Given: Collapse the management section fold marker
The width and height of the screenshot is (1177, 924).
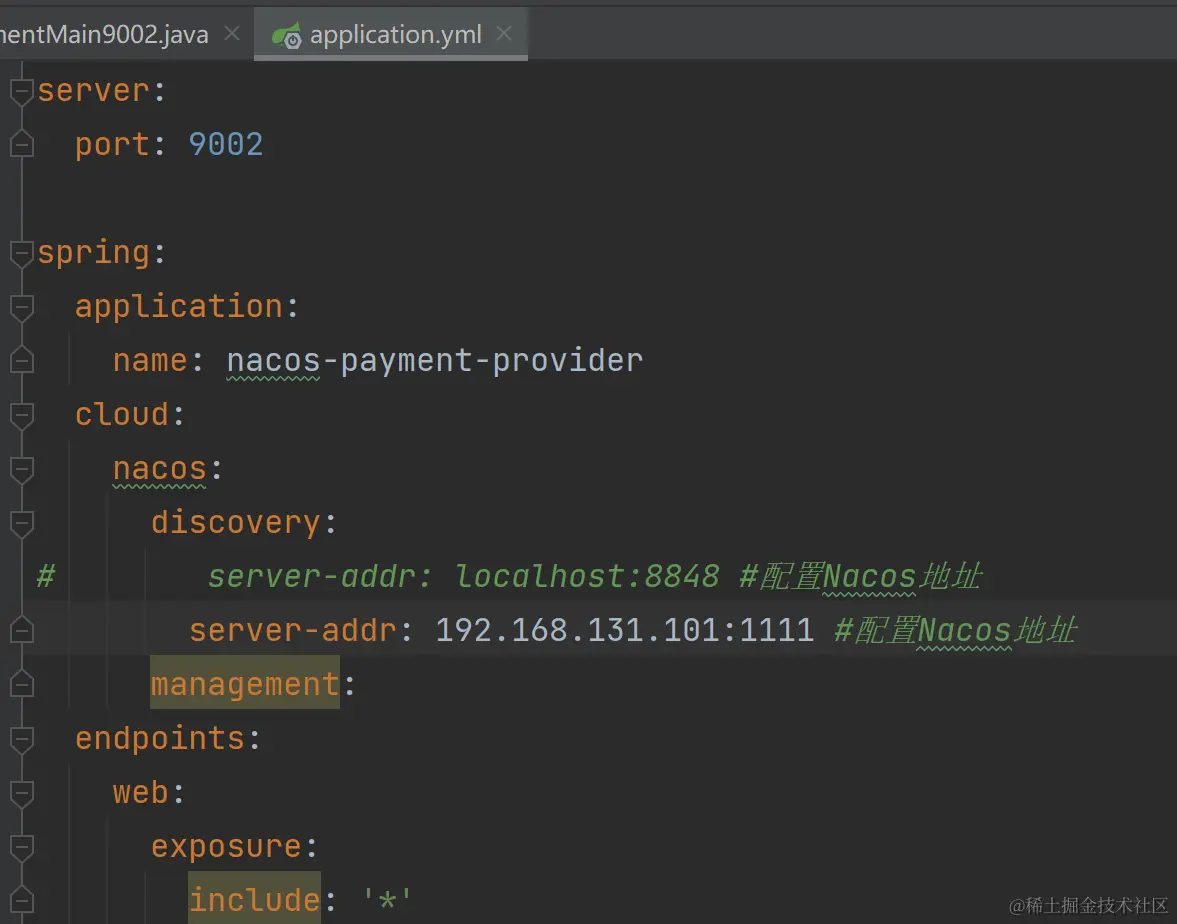Looking at the screenshot, I should [x=22, y=685].
